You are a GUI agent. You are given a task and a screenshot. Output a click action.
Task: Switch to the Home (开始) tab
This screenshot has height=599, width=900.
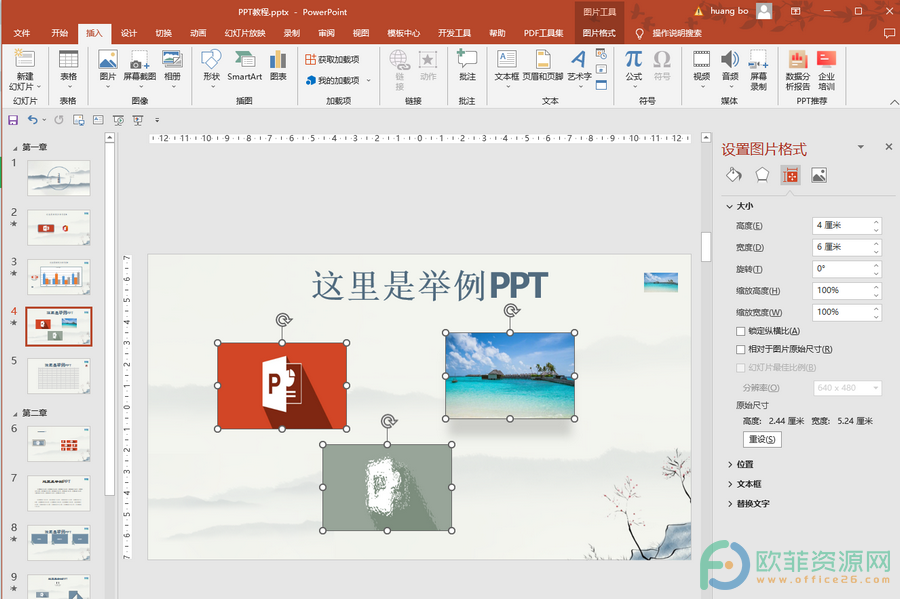click(x=59, y=33)
